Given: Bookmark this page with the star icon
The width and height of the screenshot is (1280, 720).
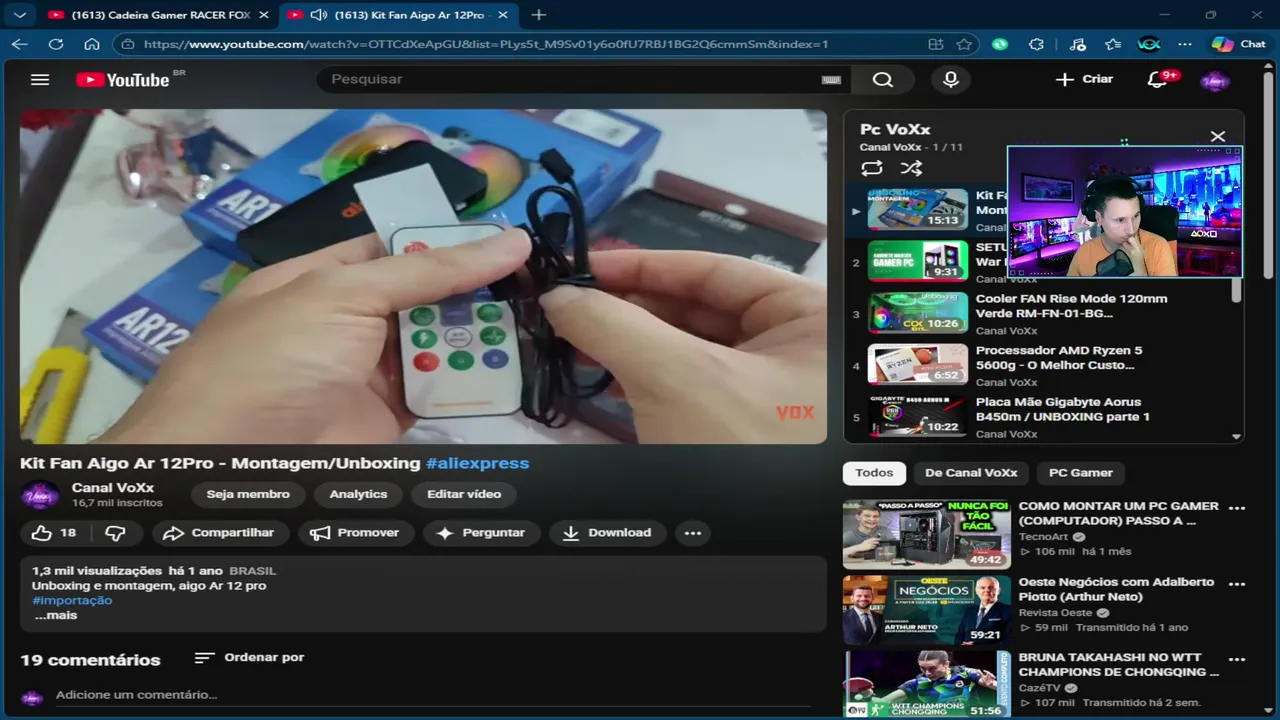Looking at the screenshot, I should pos(964,44).
